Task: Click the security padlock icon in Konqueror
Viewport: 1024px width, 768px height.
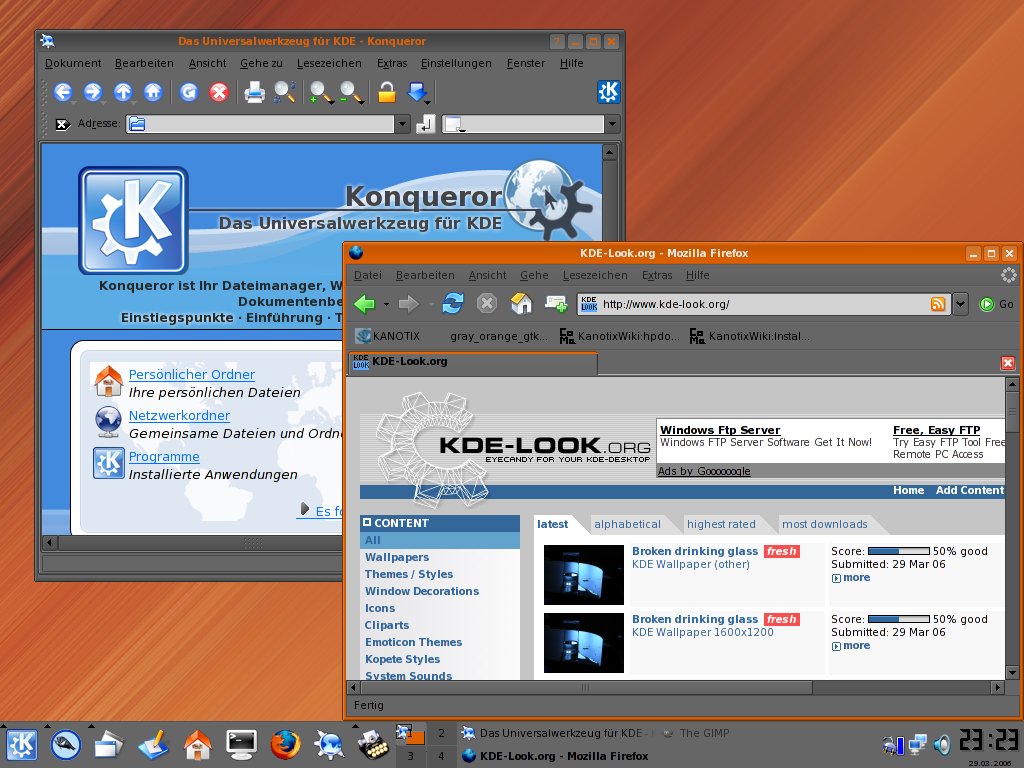Action: pyautogui.click(x=387, y=92)
